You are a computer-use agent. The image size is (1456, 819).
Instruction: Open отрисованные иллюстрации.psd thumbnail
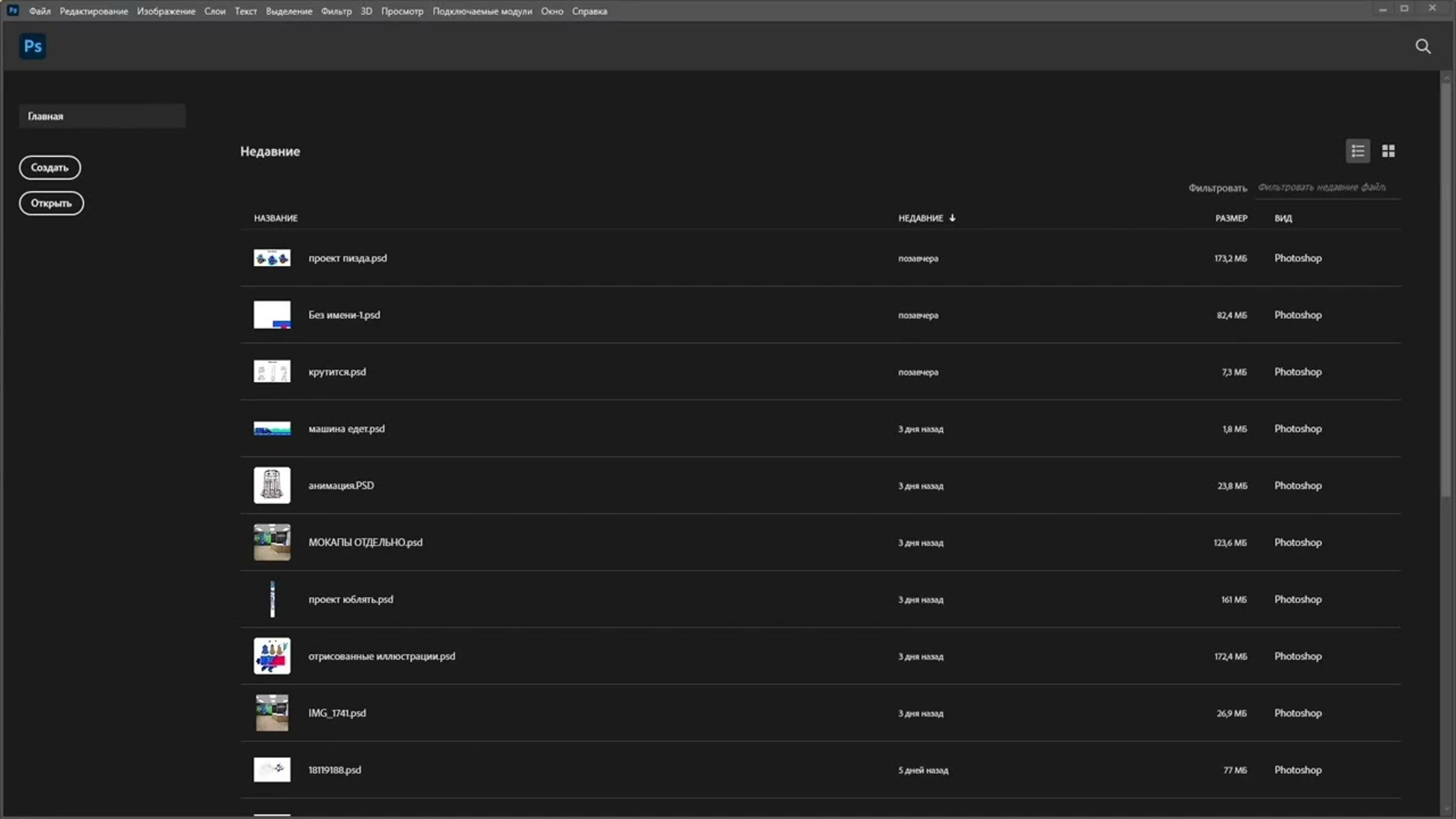pyautogui.click(x=272, y=656)
